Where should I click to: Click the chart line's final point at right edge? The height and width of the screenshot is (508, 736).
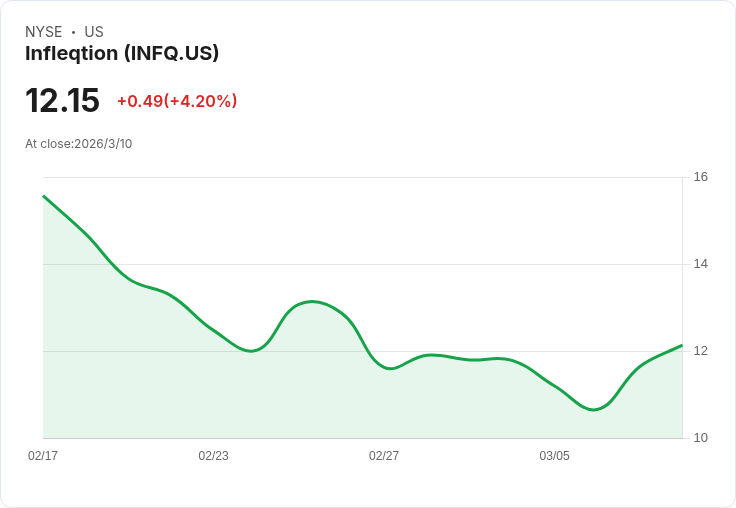[x=681, y=345]
